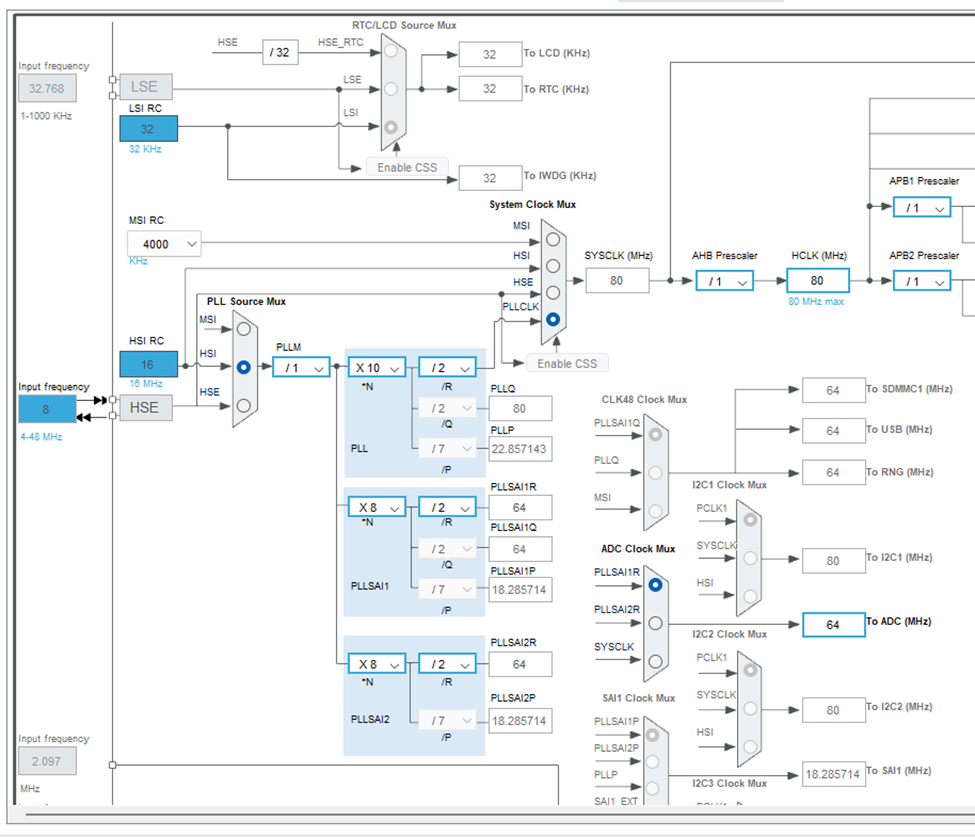Click the To IWDG (KHz) 32 field
The height and width of the screenshot is (837, 975).
[490, 178]
